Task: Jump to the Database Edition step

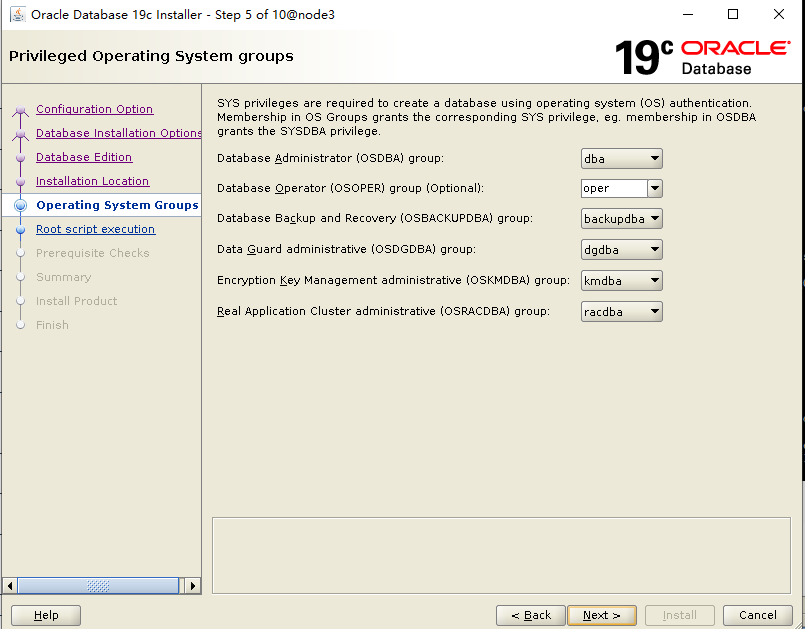Action: click(x=84, y=157)
